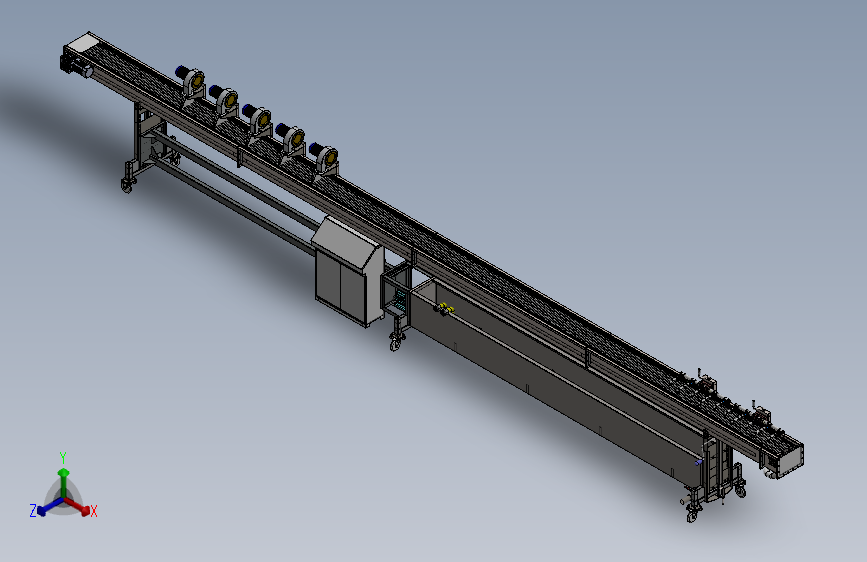Screen dimensions: 867x562
Task: Select the ladder-like support frame at the trough's lower-right end
Action: tap(718, 467)
